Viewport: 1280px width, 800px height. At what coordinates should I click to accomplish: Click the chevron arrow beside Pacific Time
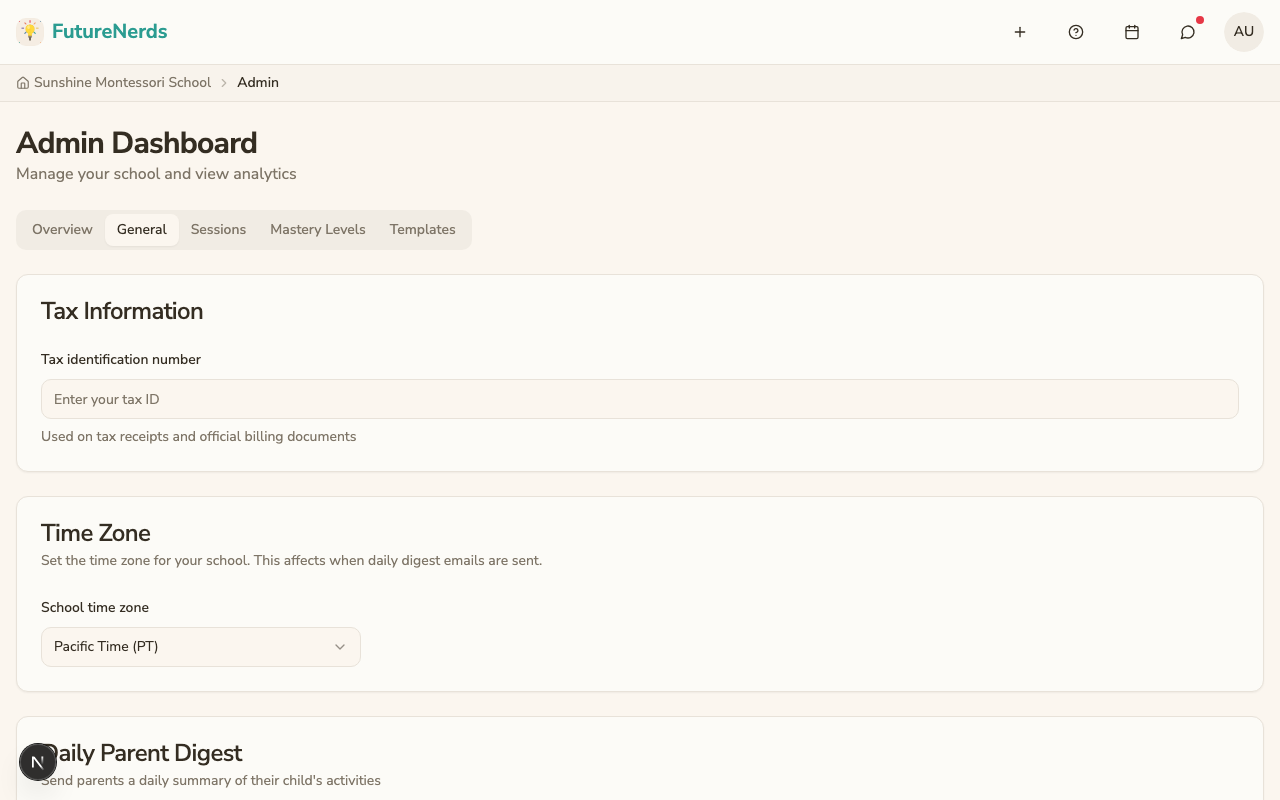tap(340, 647)
